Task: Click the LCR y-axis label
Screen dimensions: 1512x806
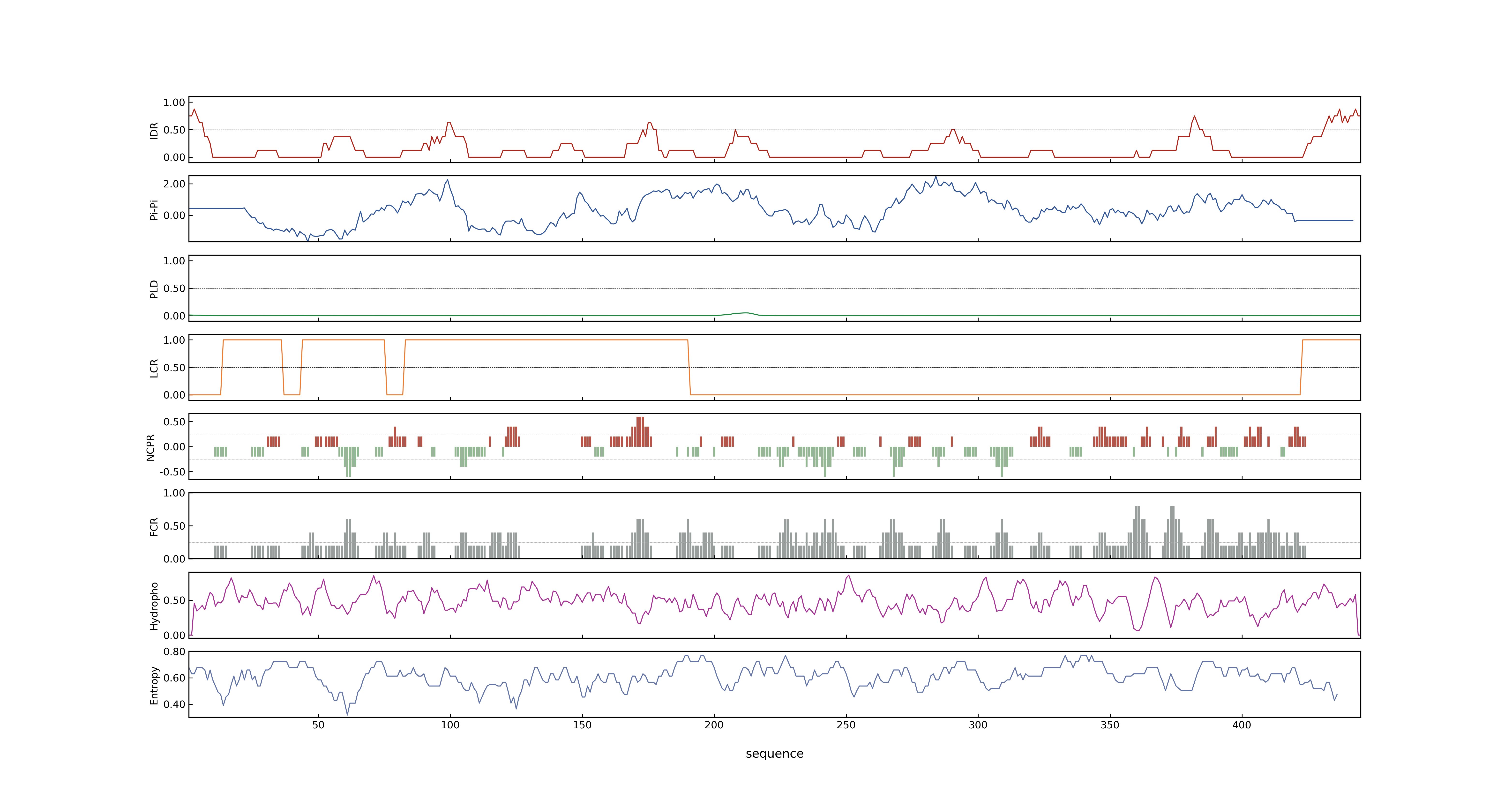Action: click(x=154, y=368)
